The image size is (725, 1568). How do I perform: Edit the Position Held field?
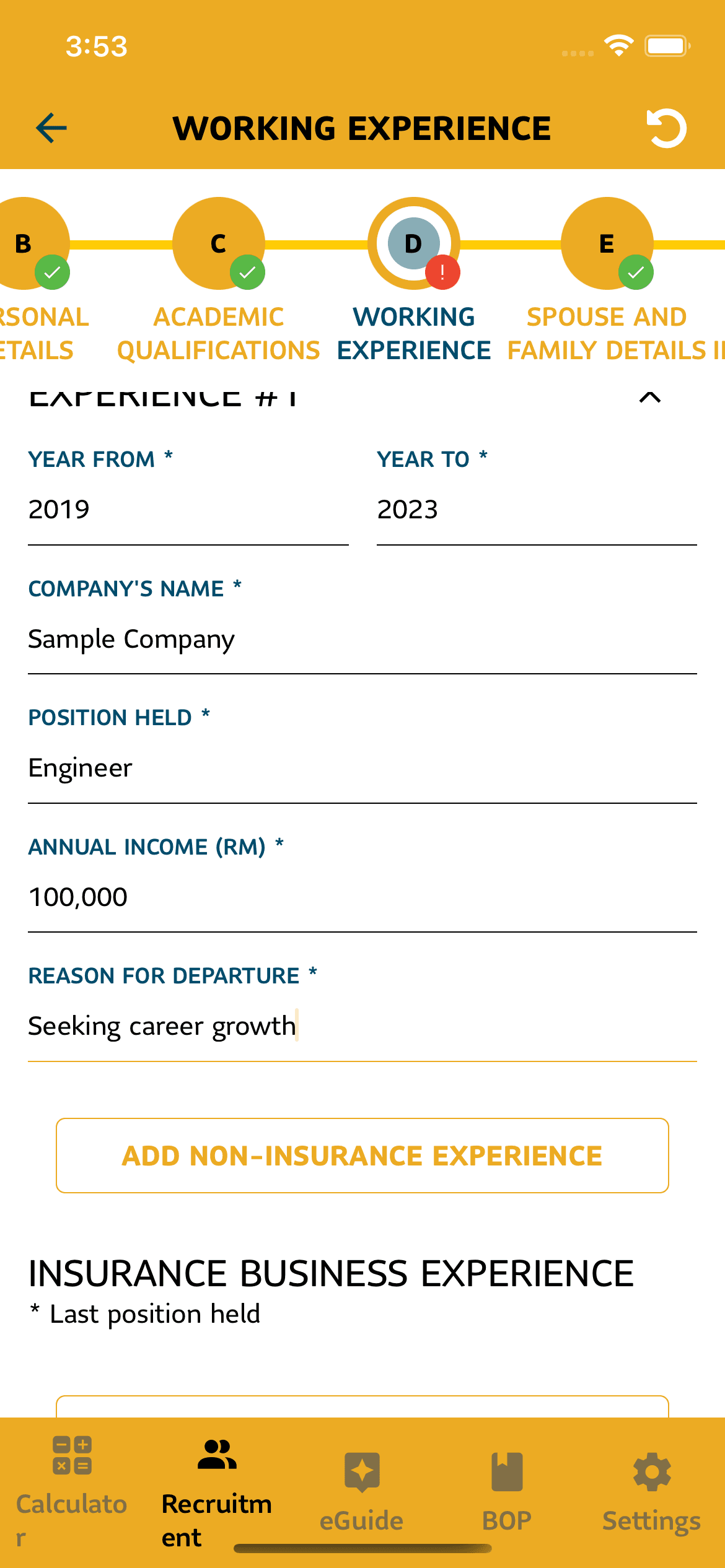click(362, 769)
